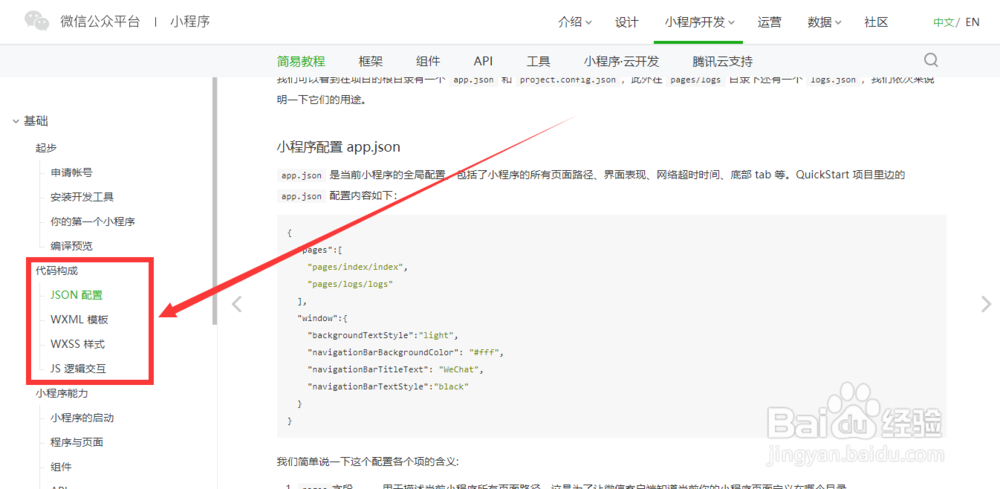
Task: Expand the 介绍 dropdown menu
Action: pos(575,22)
